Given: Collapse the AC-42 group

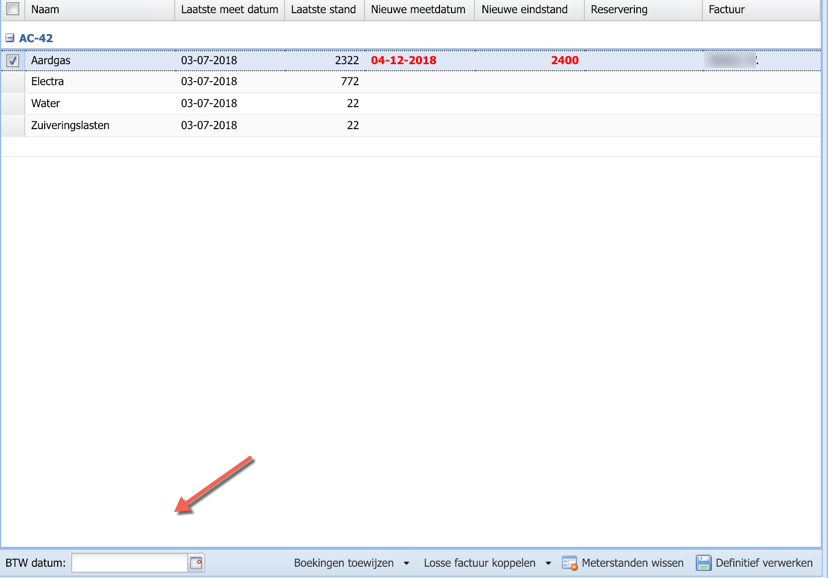Looking at the screenshot, I should click(10, 38).
